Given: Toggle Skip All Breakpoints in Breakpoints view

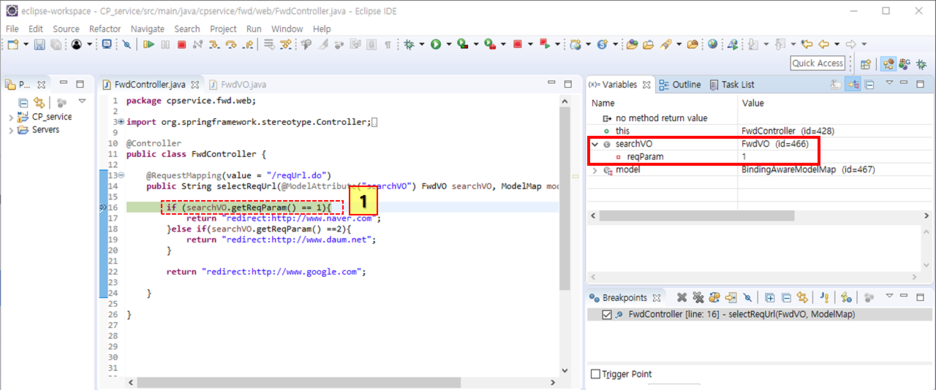Looking at the screenshot, I should click(x=747, y=297).
